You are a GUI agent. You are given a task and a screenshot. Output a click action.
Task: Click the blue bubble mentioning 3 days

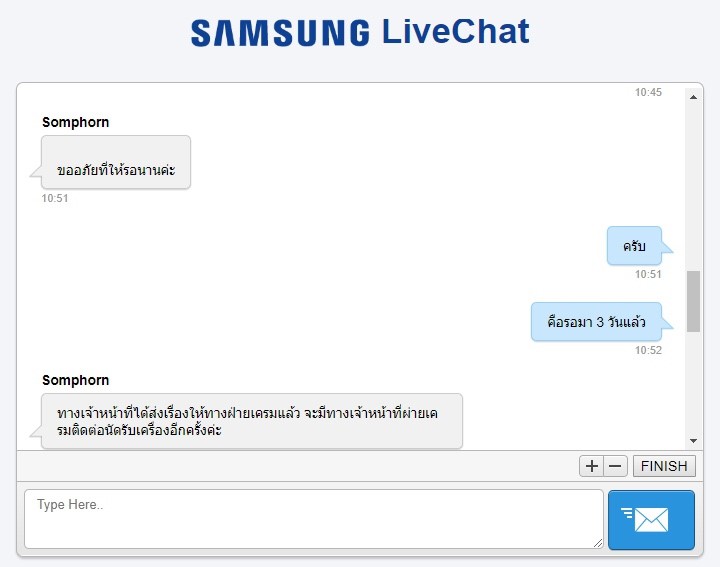pos(596,322)
